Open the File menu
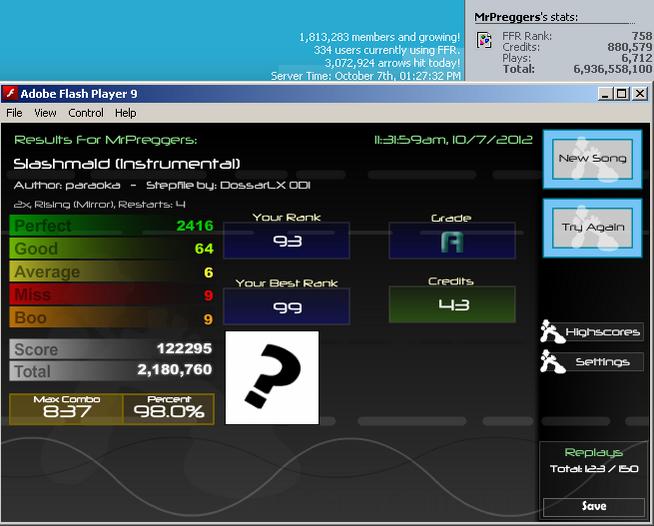 click(x=14, y=113)
